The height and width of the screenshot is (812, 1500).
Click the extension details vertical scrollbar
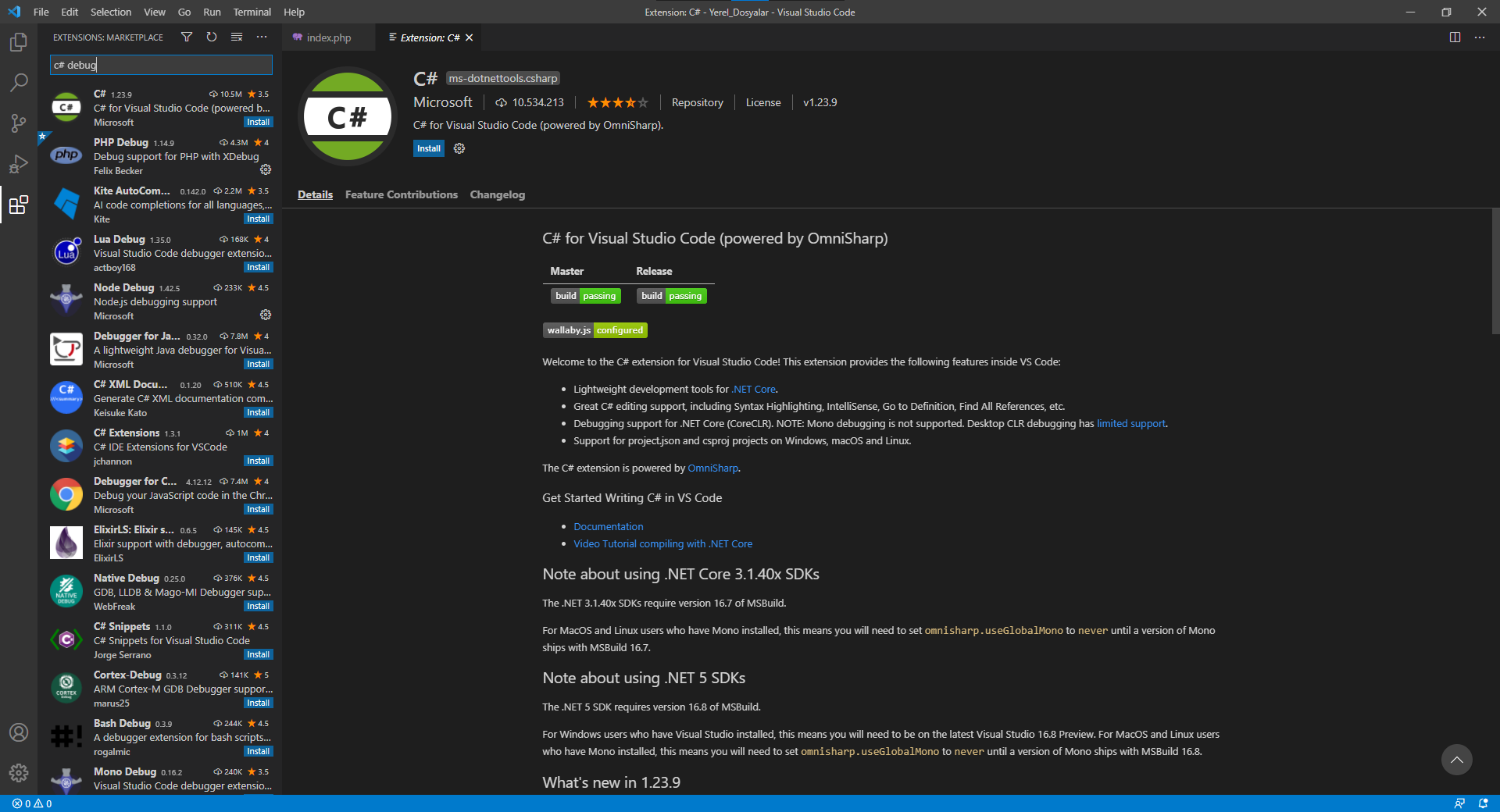[1495, 272]
